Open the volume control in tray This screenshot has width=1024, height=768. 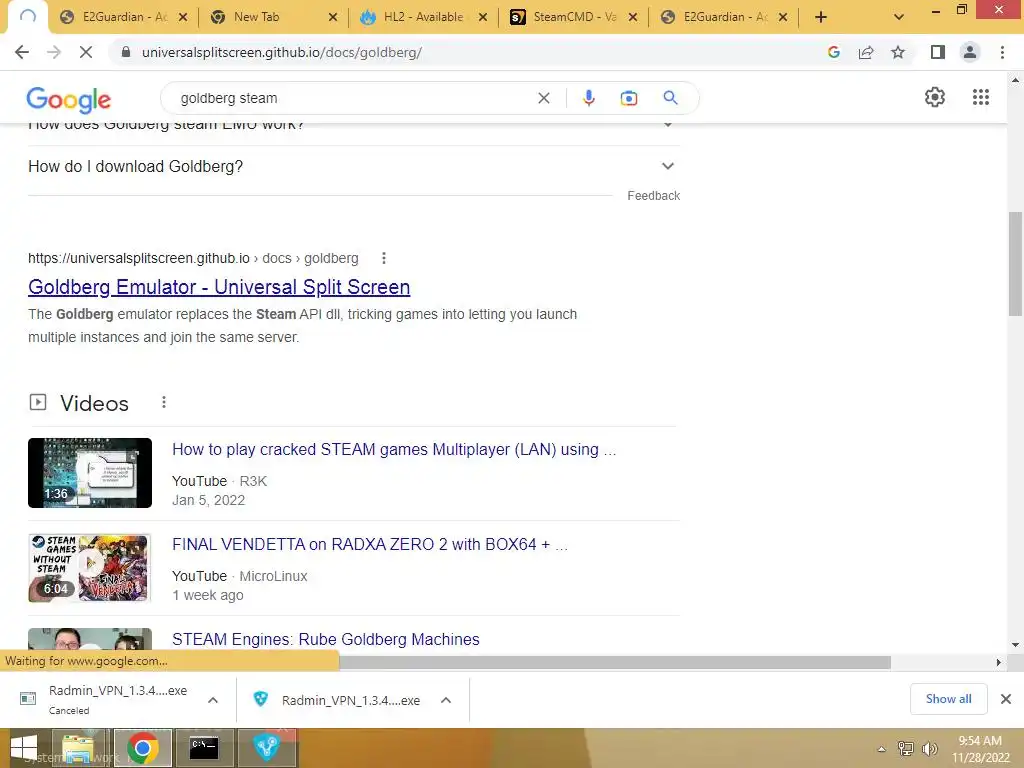click(930, 749)
